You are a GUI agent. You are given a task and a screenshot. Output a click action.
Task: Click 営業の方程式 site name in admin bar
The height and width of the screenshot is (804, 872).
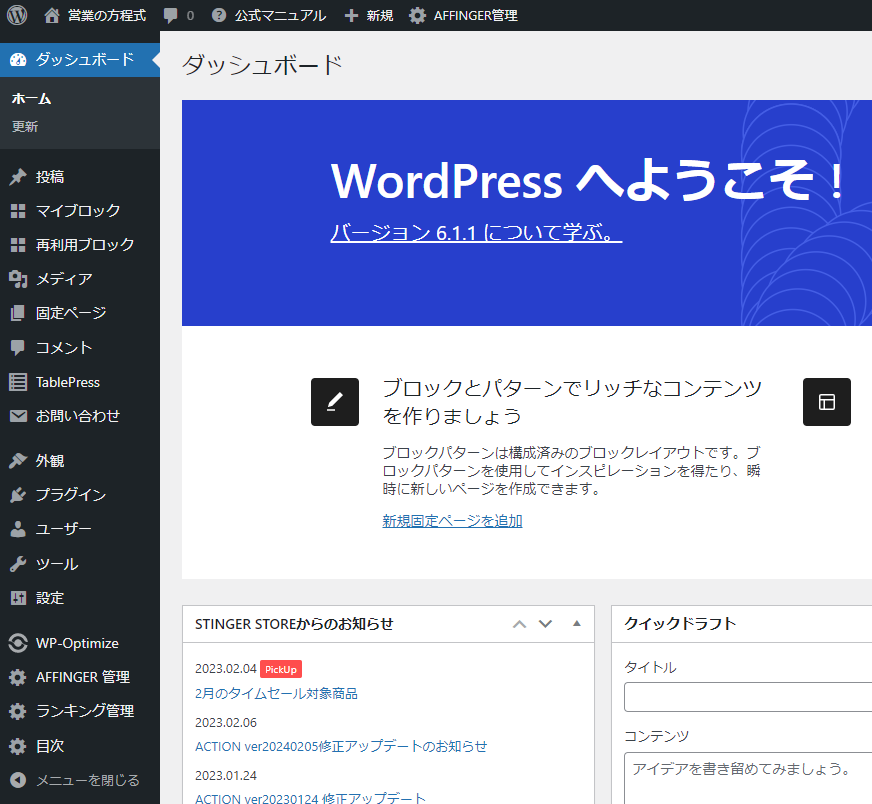pos(107,16)
